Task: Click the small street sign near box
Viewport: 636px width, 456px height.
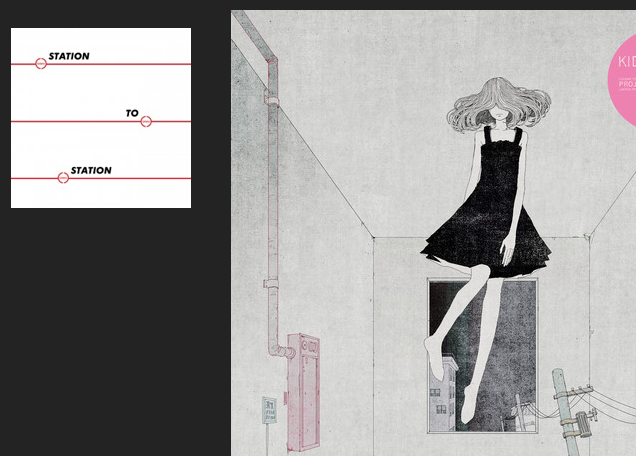Action: (x=269, y=409)
